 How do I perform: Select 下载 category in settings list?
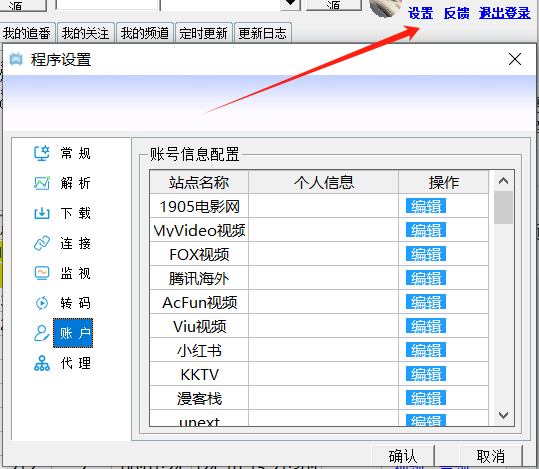pyautogui.click(x=76, y=213)
